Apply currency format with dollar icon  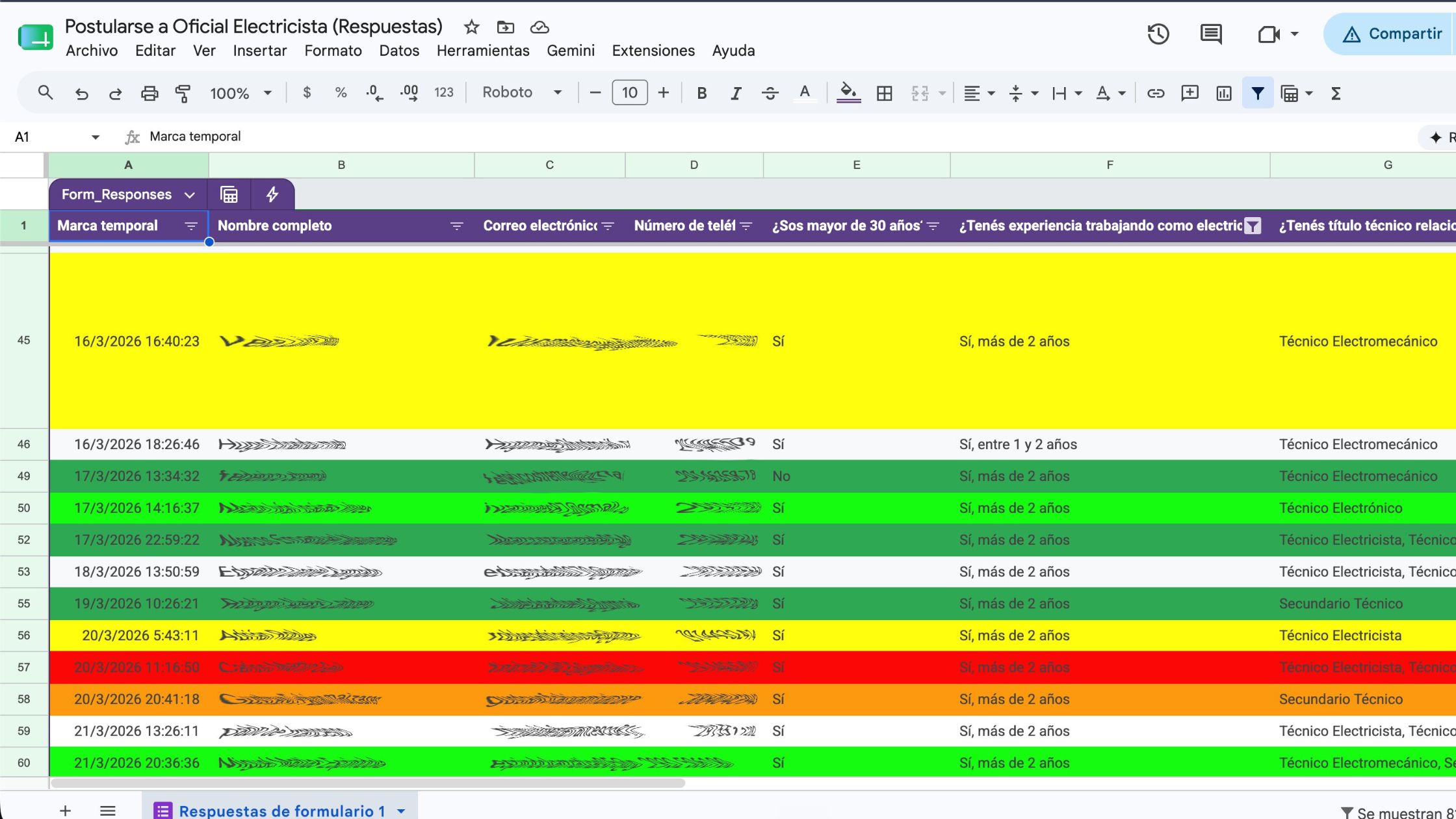pos(307,93)
